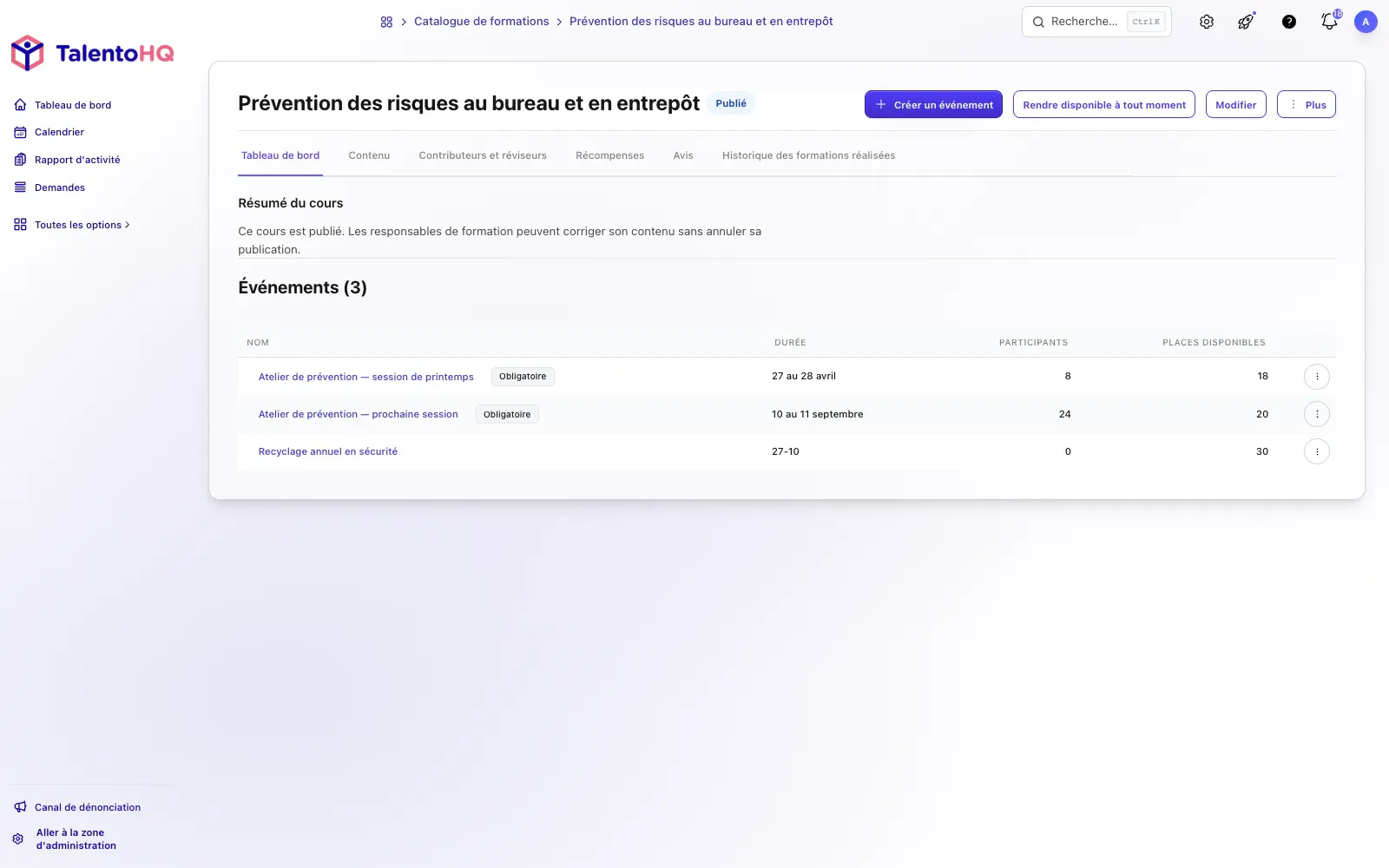Click the breadcrumb current page title

coord(701,22)
